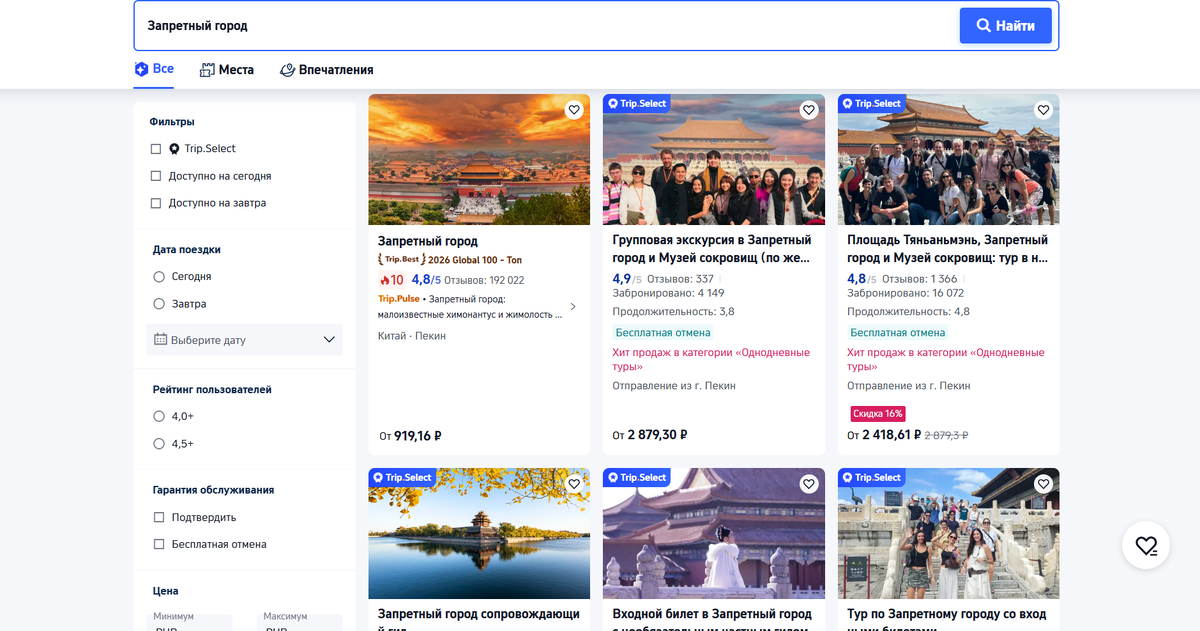The image size is (1200, 631).
Task: Select the Завтра trip date radio
Action: point(159,304)
